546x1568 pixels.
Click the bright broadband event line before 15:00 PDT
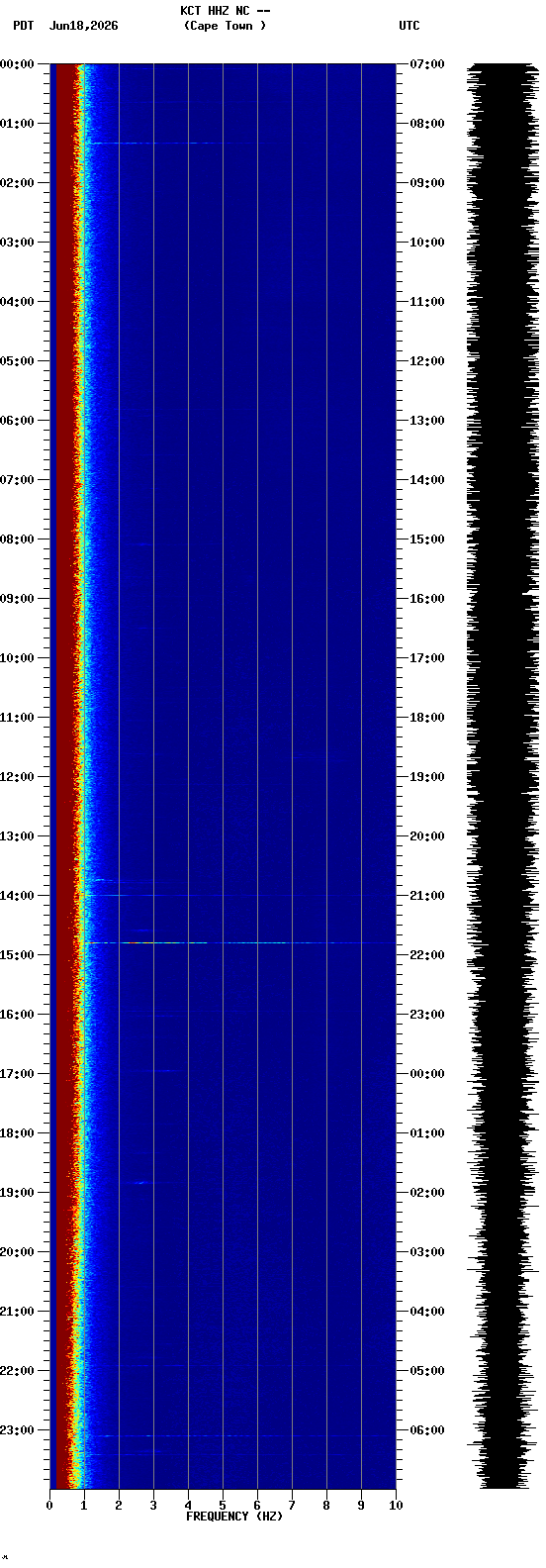click(237, 942)
